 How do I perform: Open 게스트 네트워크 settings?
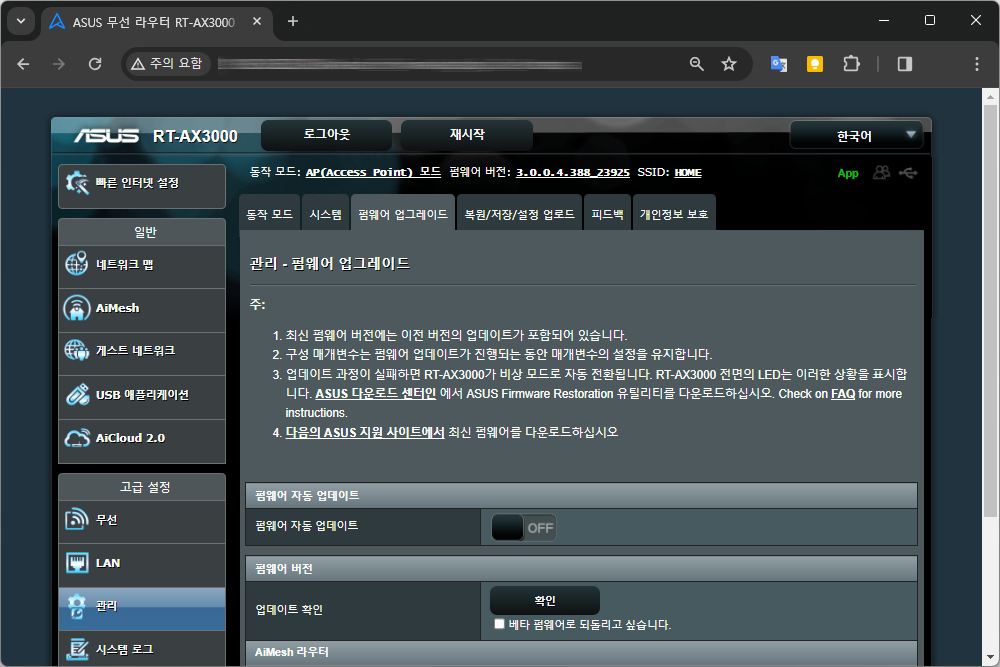click(142, 351)
